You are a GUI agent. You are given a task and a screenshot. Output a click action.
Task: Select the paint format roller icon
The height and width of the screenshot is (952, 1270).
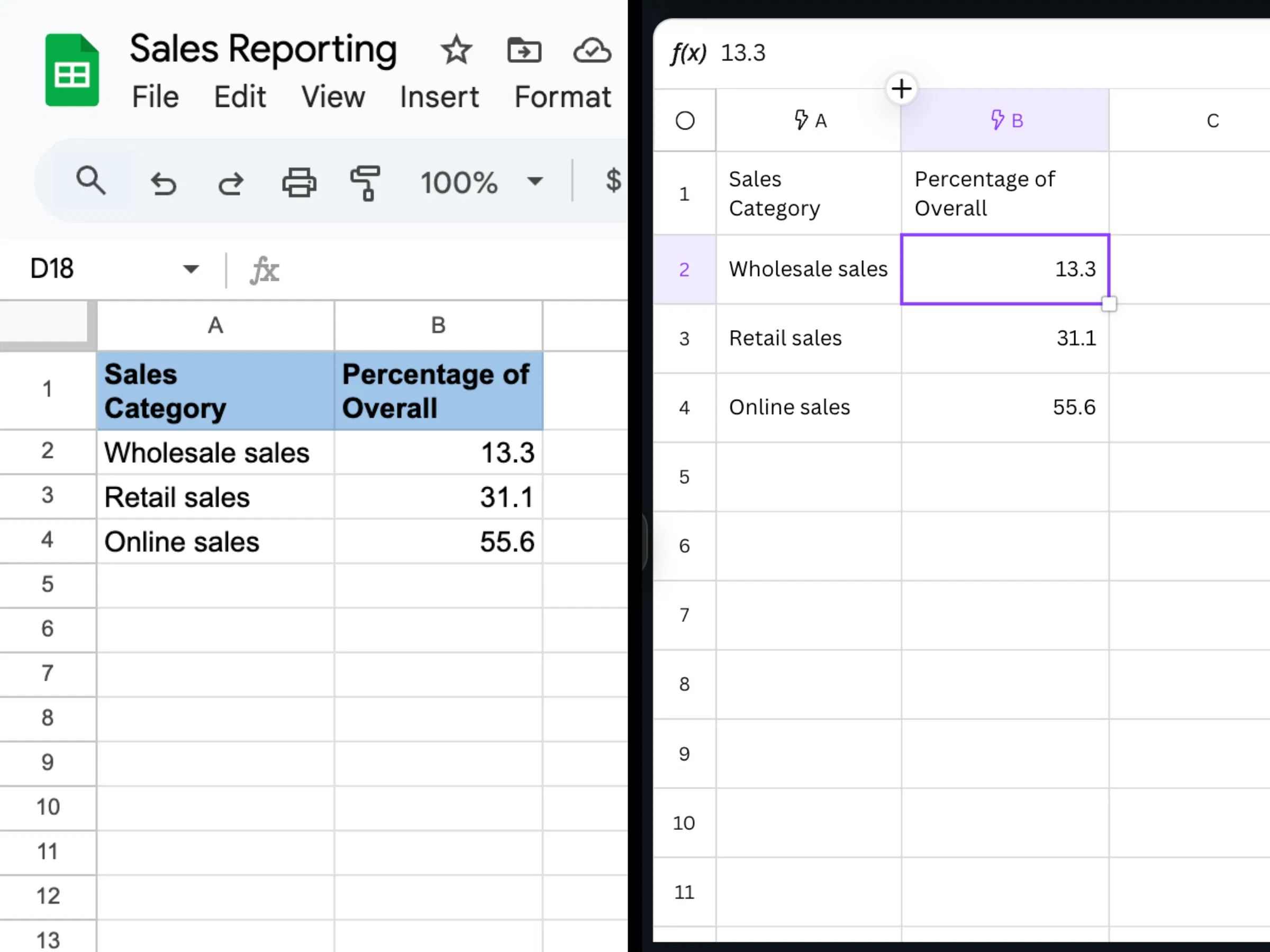[366, 183]
